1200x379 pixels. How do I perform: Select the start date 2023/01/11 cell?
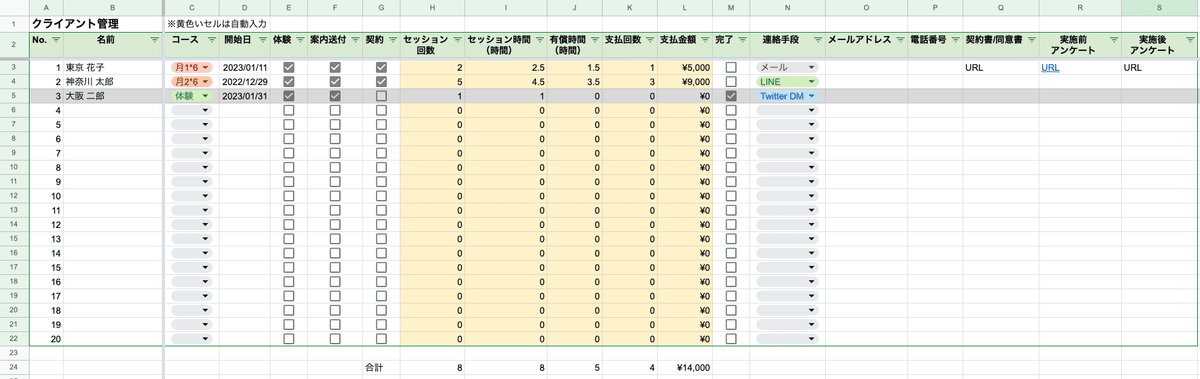coord(243,67)
